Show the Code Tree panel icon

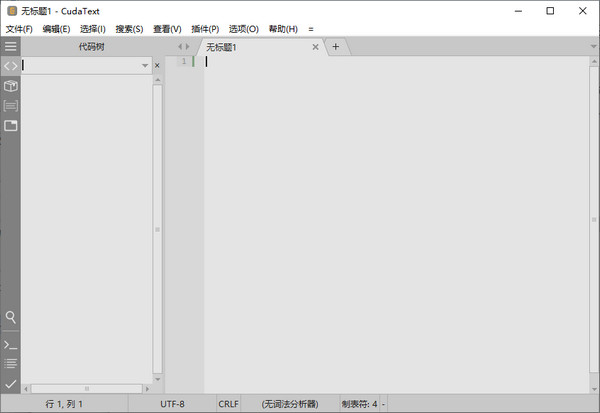point(11,66)
